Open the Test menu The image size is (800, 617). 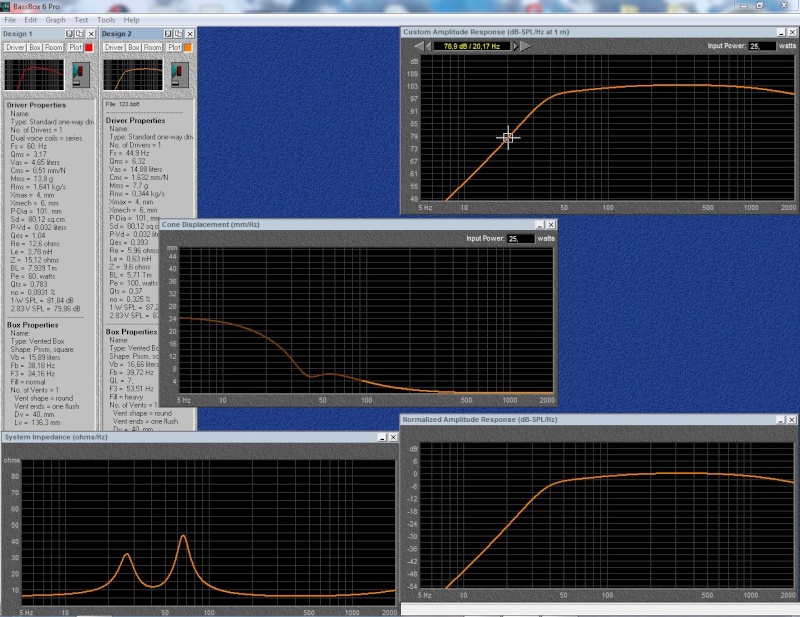(x=81, y=20)
